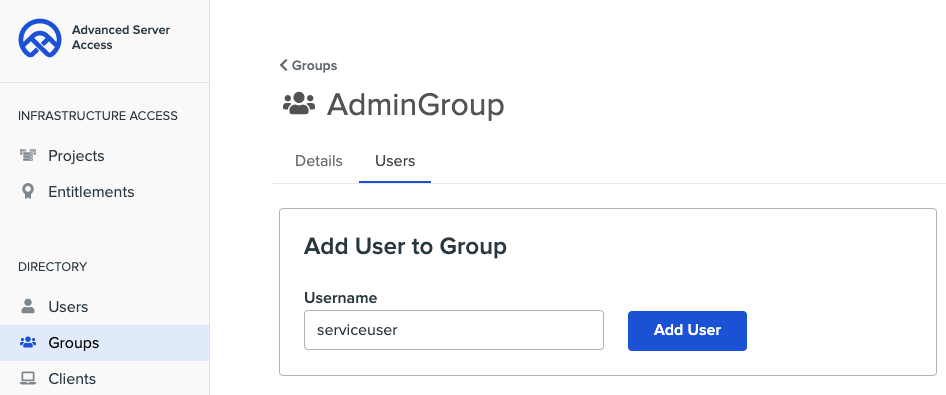This screenshot has height=395, width=946.
Task: Click the AdminGroup heading
Action: [x=416, y=105]
